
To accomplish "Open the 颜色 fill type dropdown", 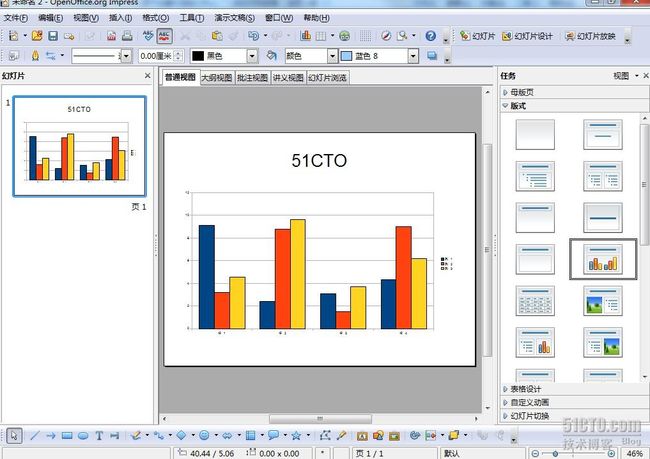I will coord(332,56).
